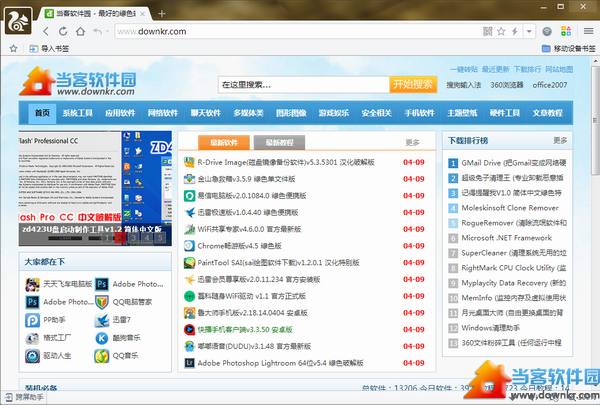Image resolution: width=600 pixels, height=405 pixels.
Task: Click the bookmarks bar star icon
Action: (13, 48)
